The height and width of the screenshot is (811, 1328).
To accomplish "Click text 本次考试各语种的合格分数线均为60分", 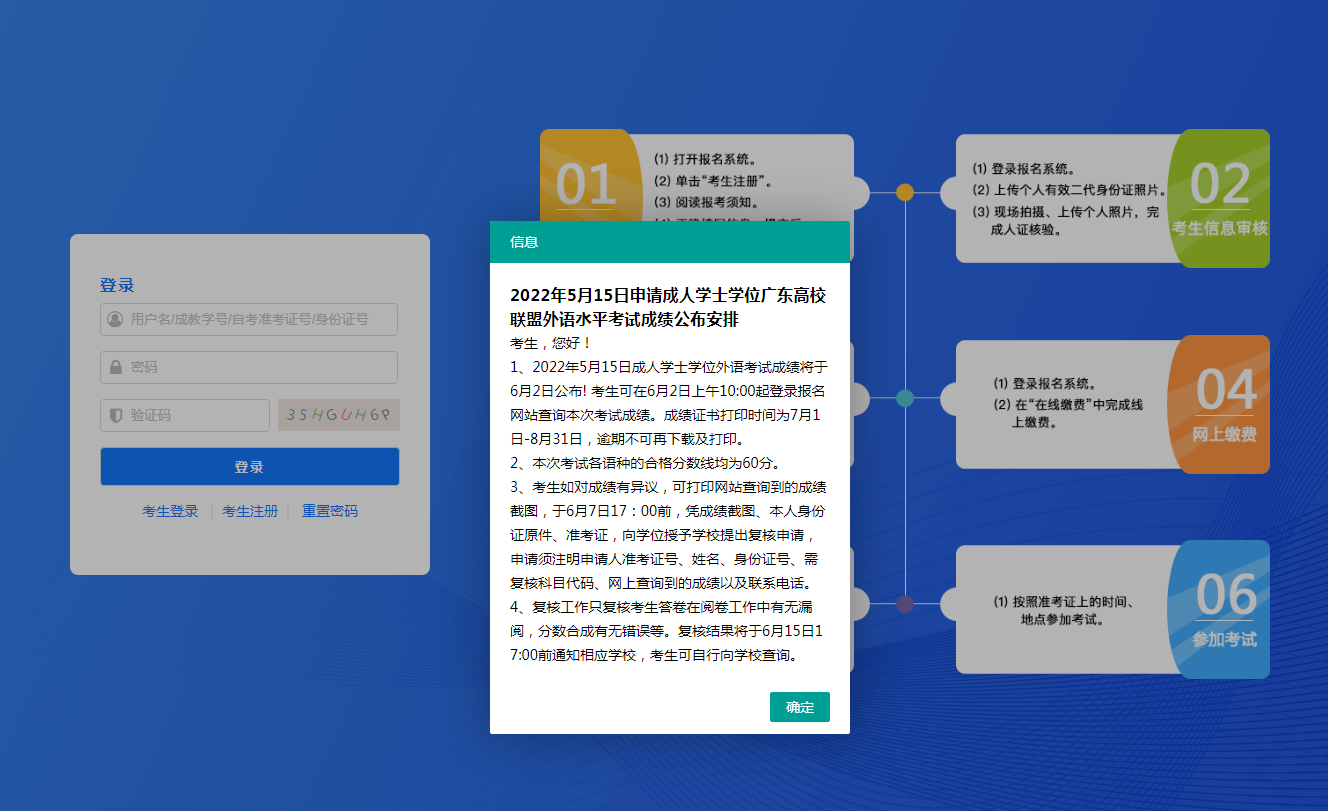I will [x=645, y=463].
